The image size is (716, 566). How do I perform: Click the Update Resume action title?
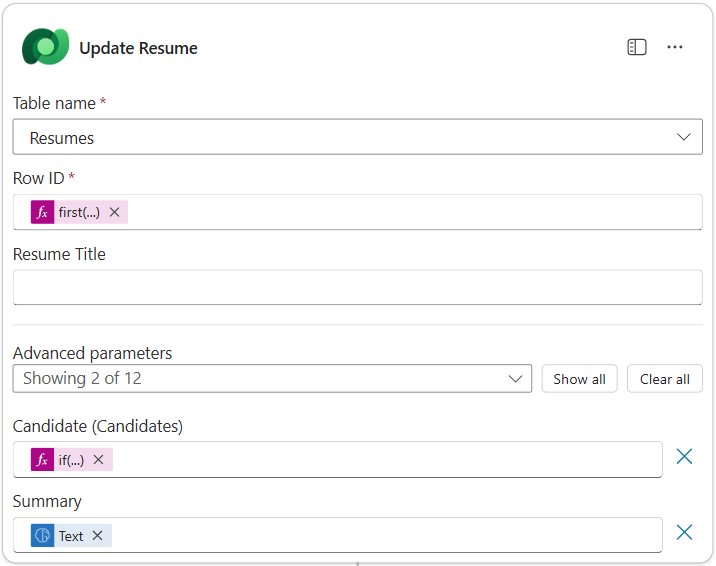coord(138,48)
